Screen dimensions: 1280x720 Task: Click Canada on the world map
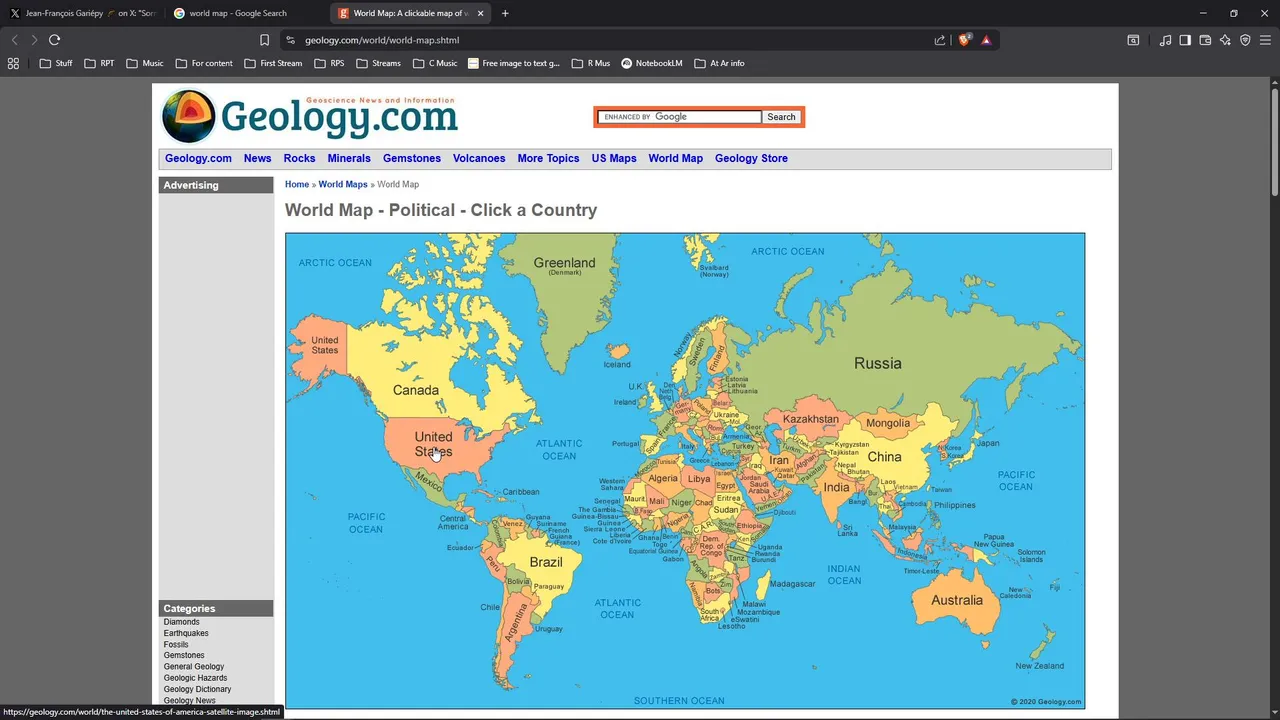coord(416,390)
